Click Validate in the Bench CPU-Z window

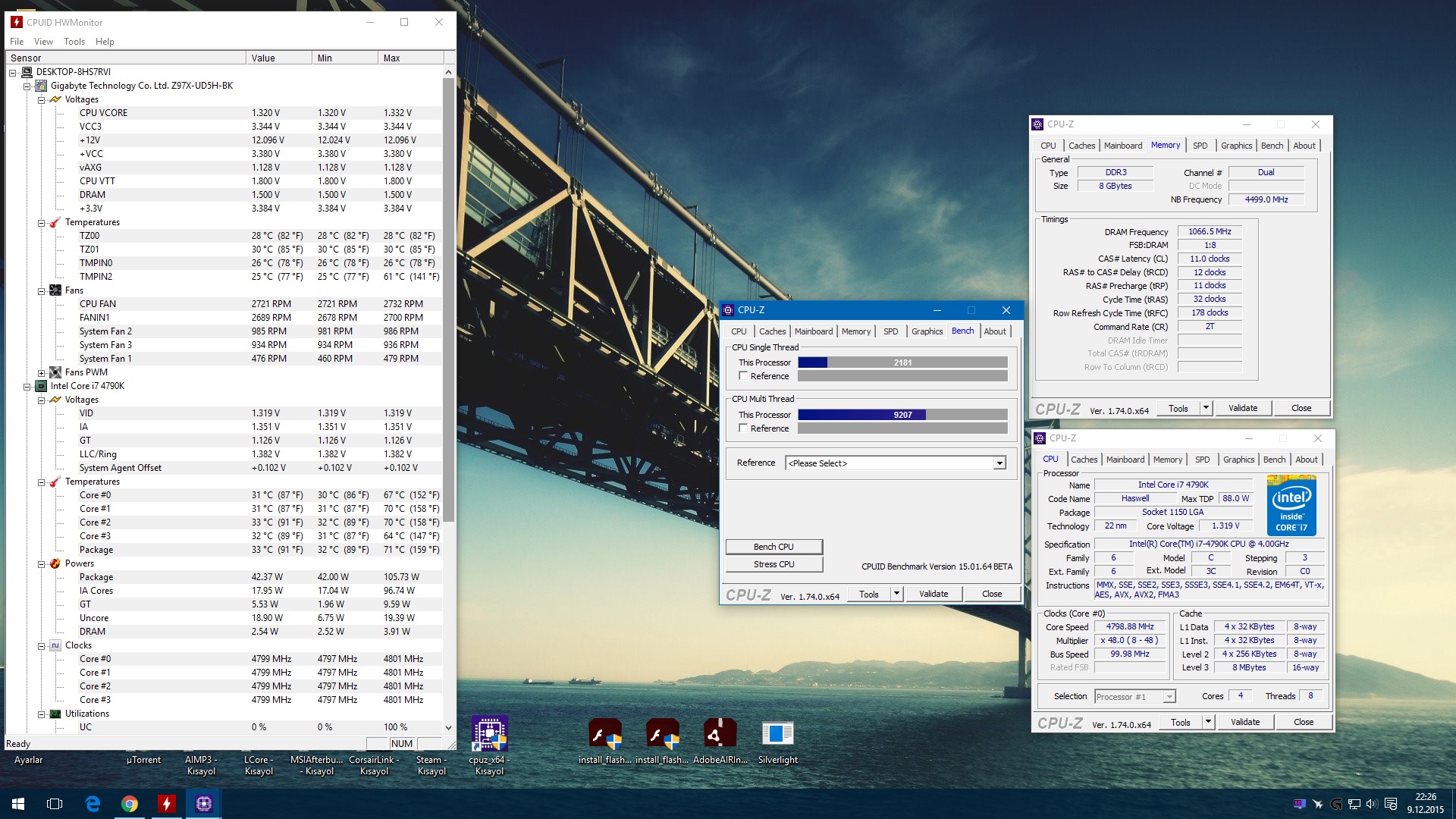tap(934, 594)
